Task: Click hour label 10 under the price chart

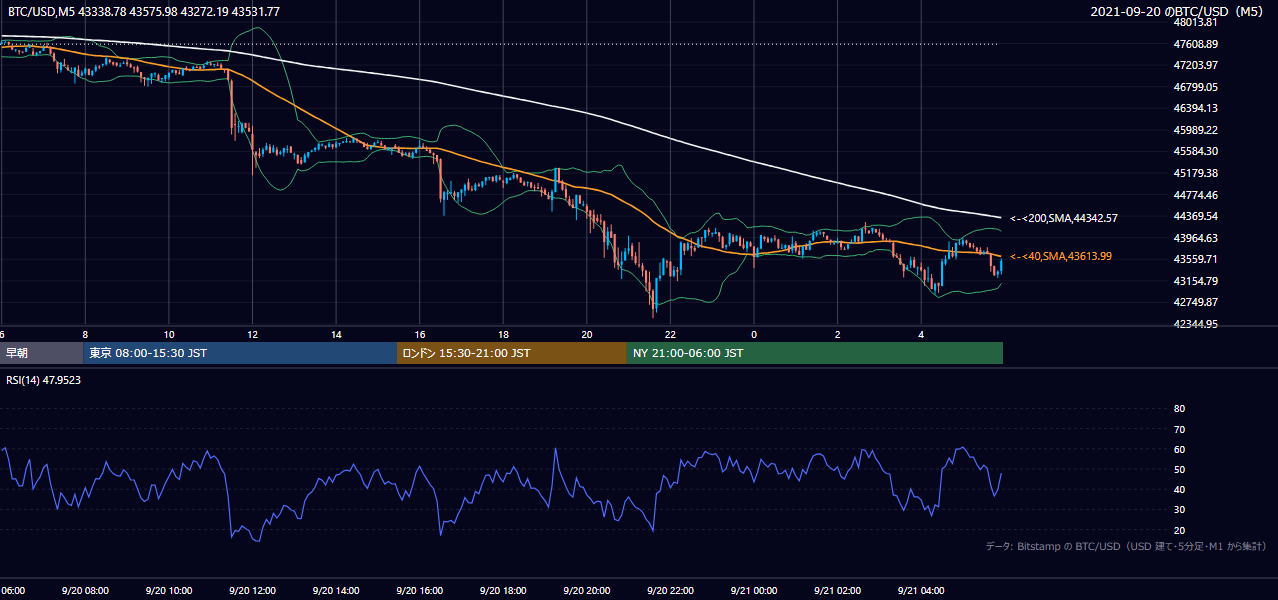Action: coord(169,334)
